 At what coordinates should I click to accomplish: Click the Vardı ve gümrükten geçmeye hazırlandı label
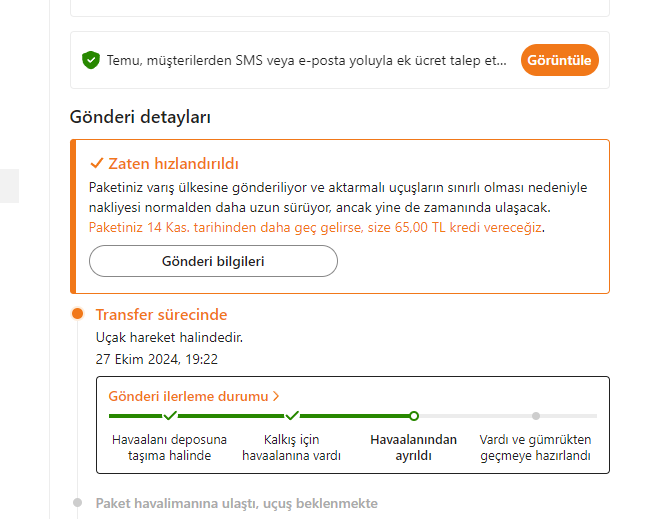pyautogui.click(x=536, y=447)
